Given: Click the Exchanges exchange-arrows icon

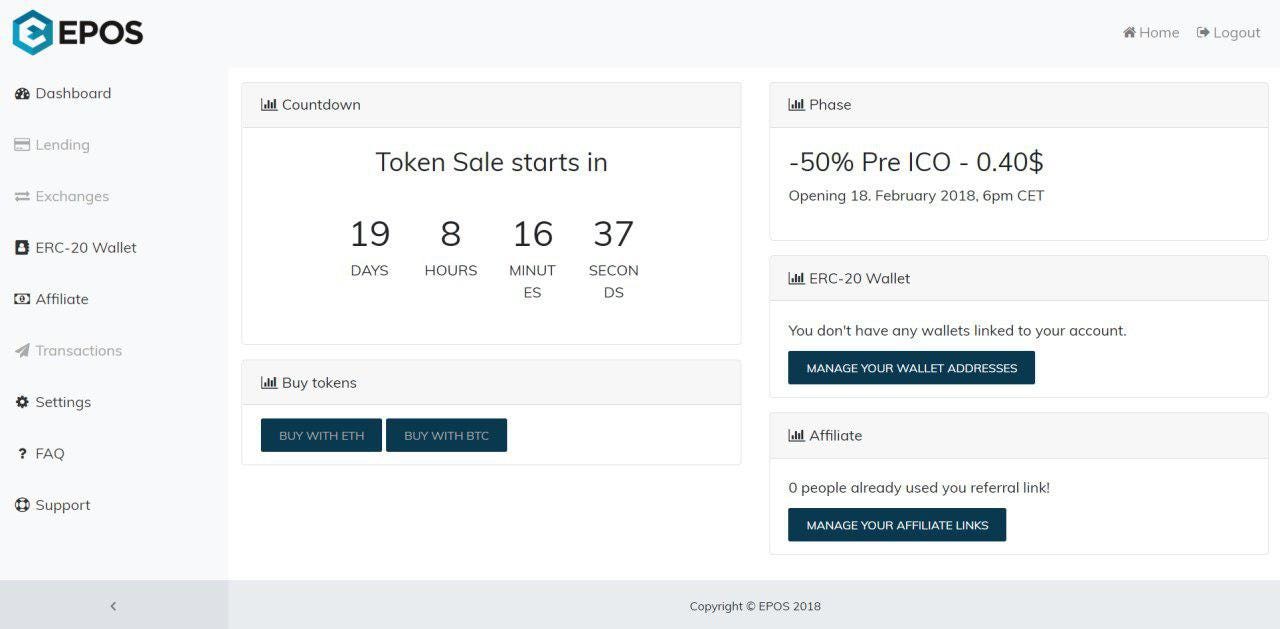Looking at the screenshot, I should point(22,196).
